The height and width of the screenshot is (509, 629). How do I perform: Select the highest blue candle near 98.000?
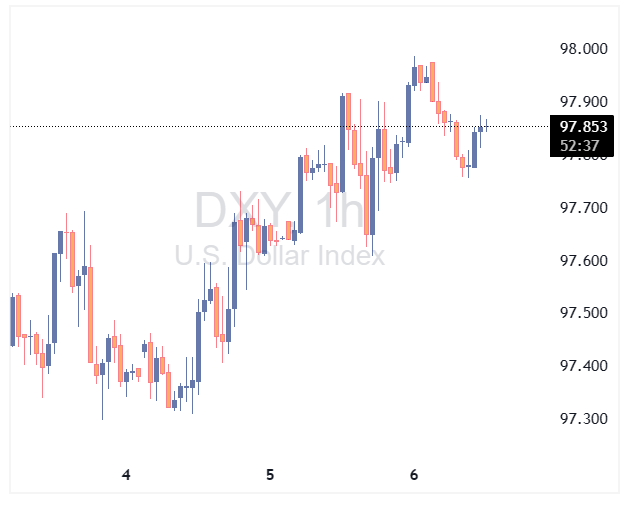coord(415,75)
